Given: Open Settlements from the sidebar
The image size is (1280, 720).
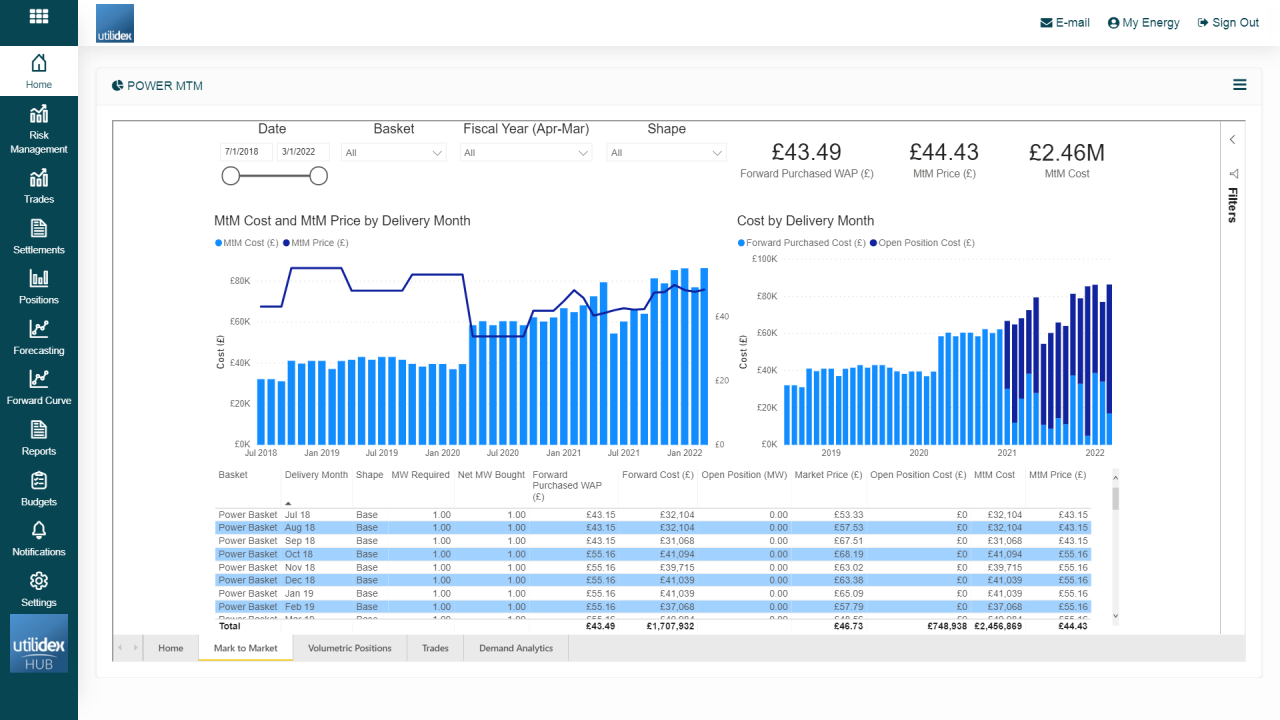Looking at the screenshot, I should click(x=39, y=236).
